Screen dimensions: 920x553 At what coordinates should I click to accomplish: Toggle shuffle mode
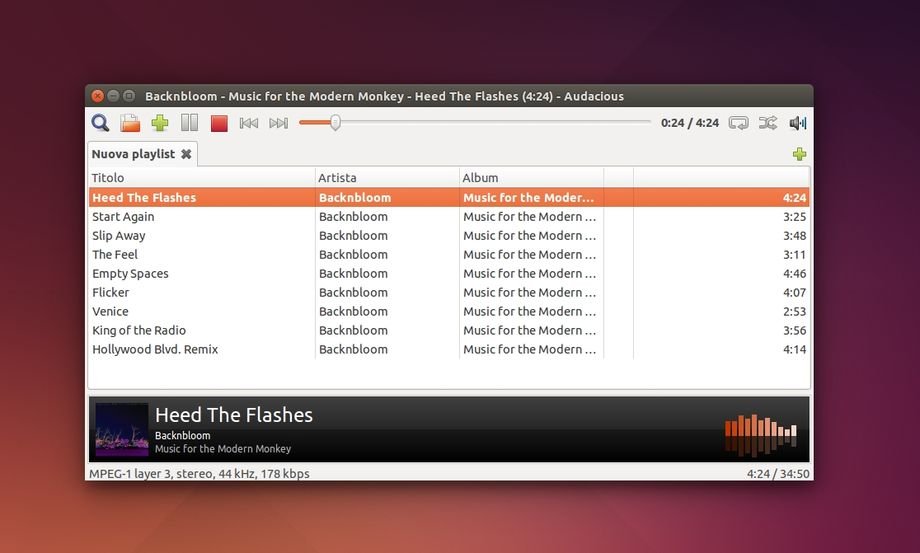tap(768, 123)
